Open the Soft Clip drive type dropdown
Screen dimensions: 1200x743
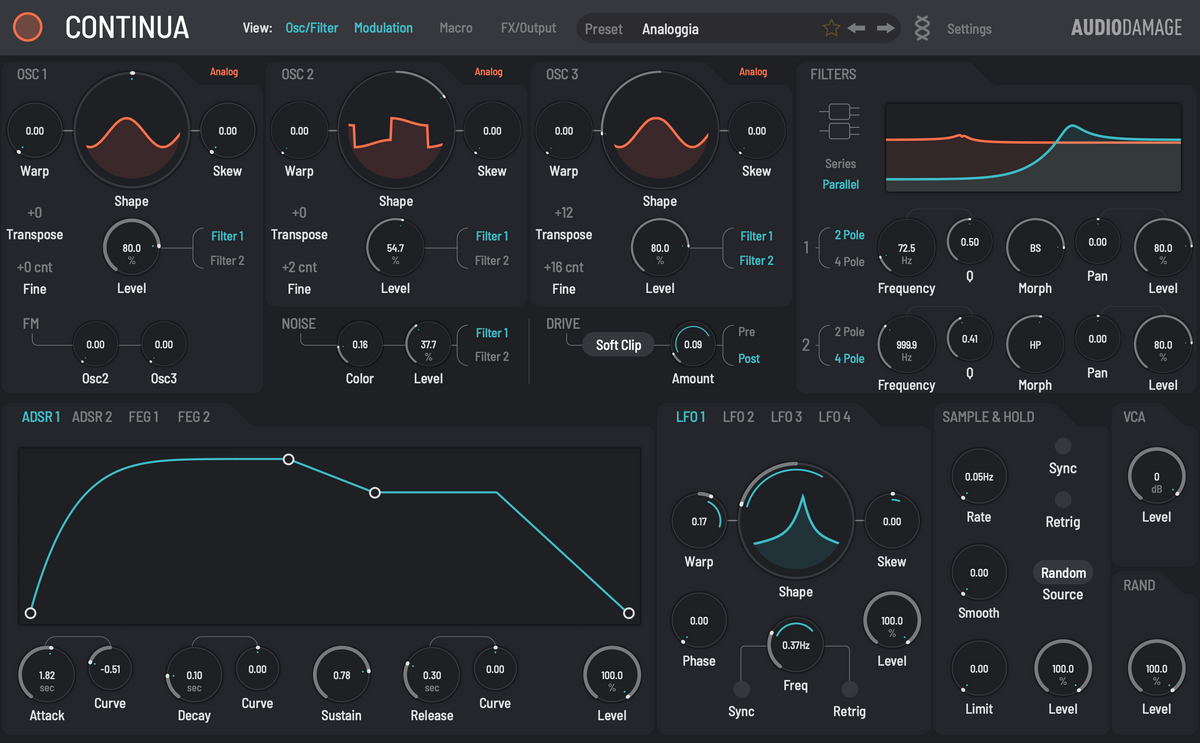(x=618, y=345)
